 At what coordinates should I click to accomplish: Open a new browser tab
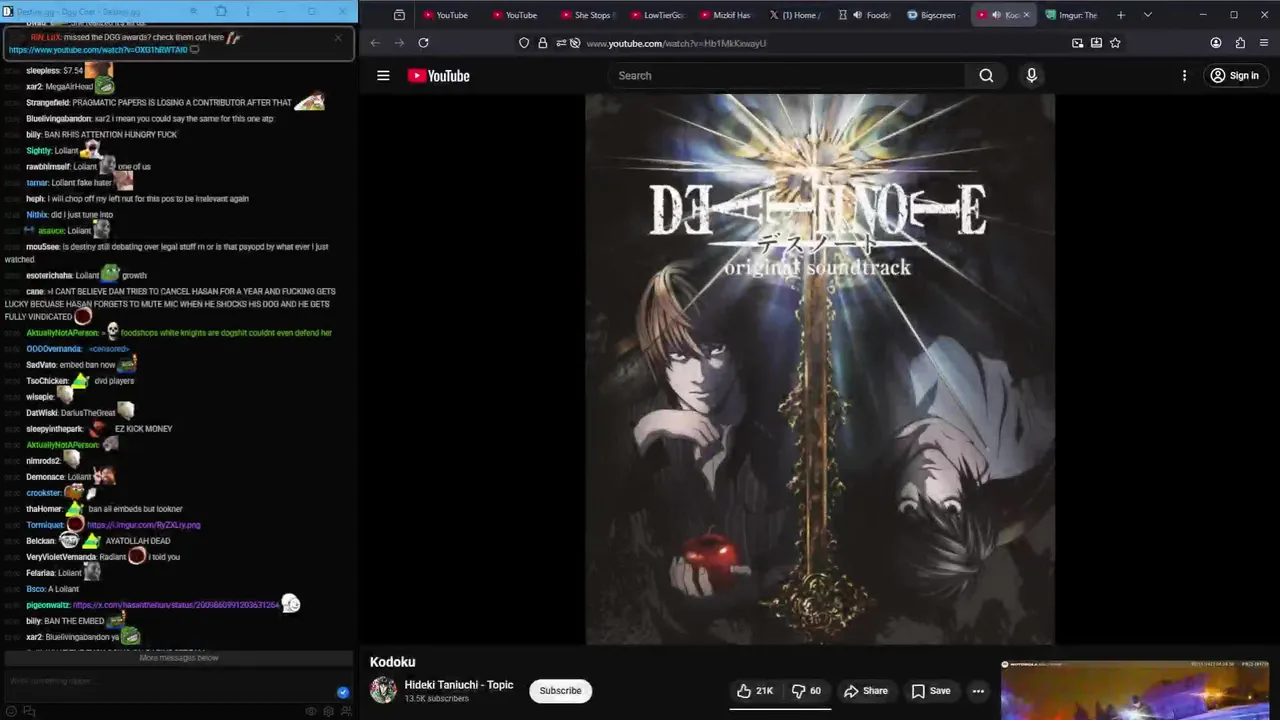1121,15
